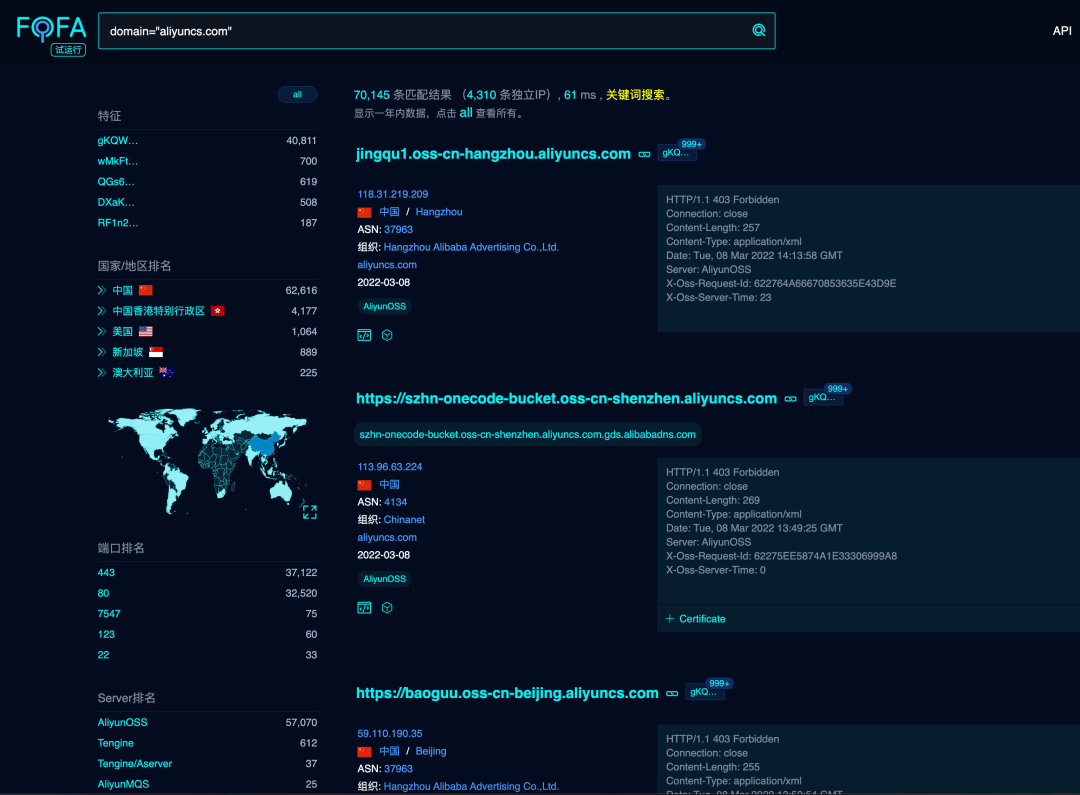Open cube icon for 113.96.63.224 result
This screenshot has height=795, width=1080.
pos(387,608)
